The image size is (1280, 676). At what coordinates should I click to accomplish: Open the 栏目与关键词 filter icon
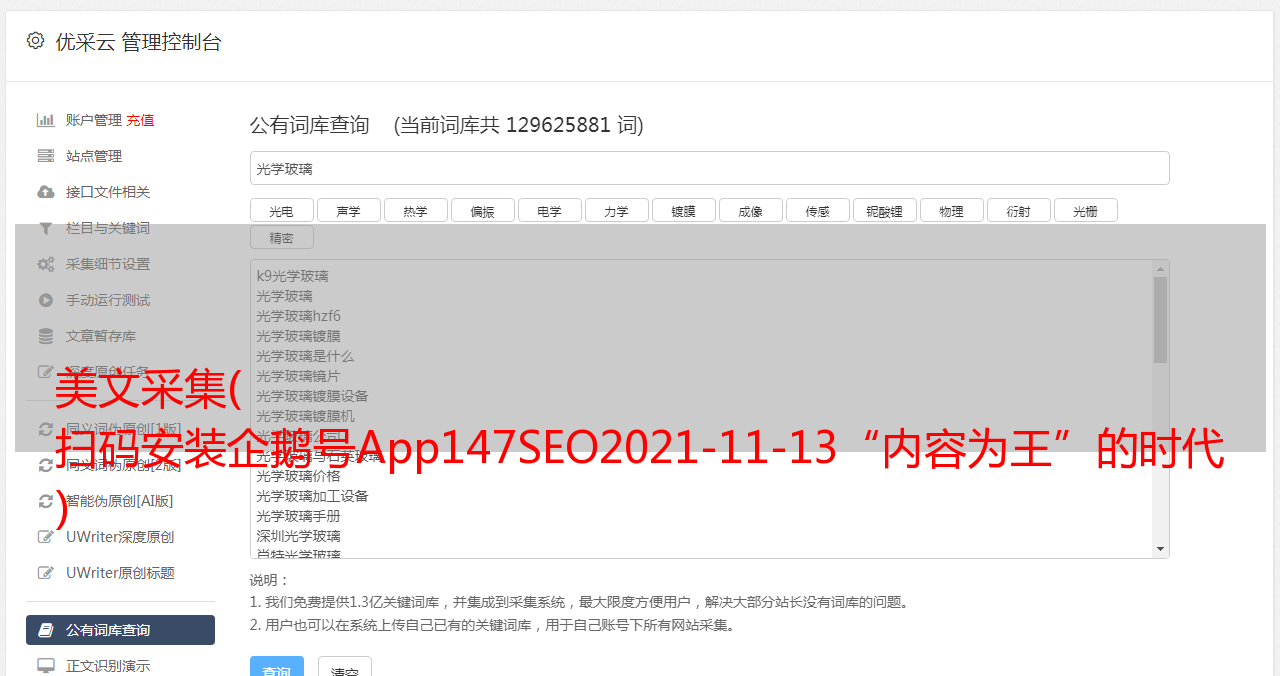(45, 228)
